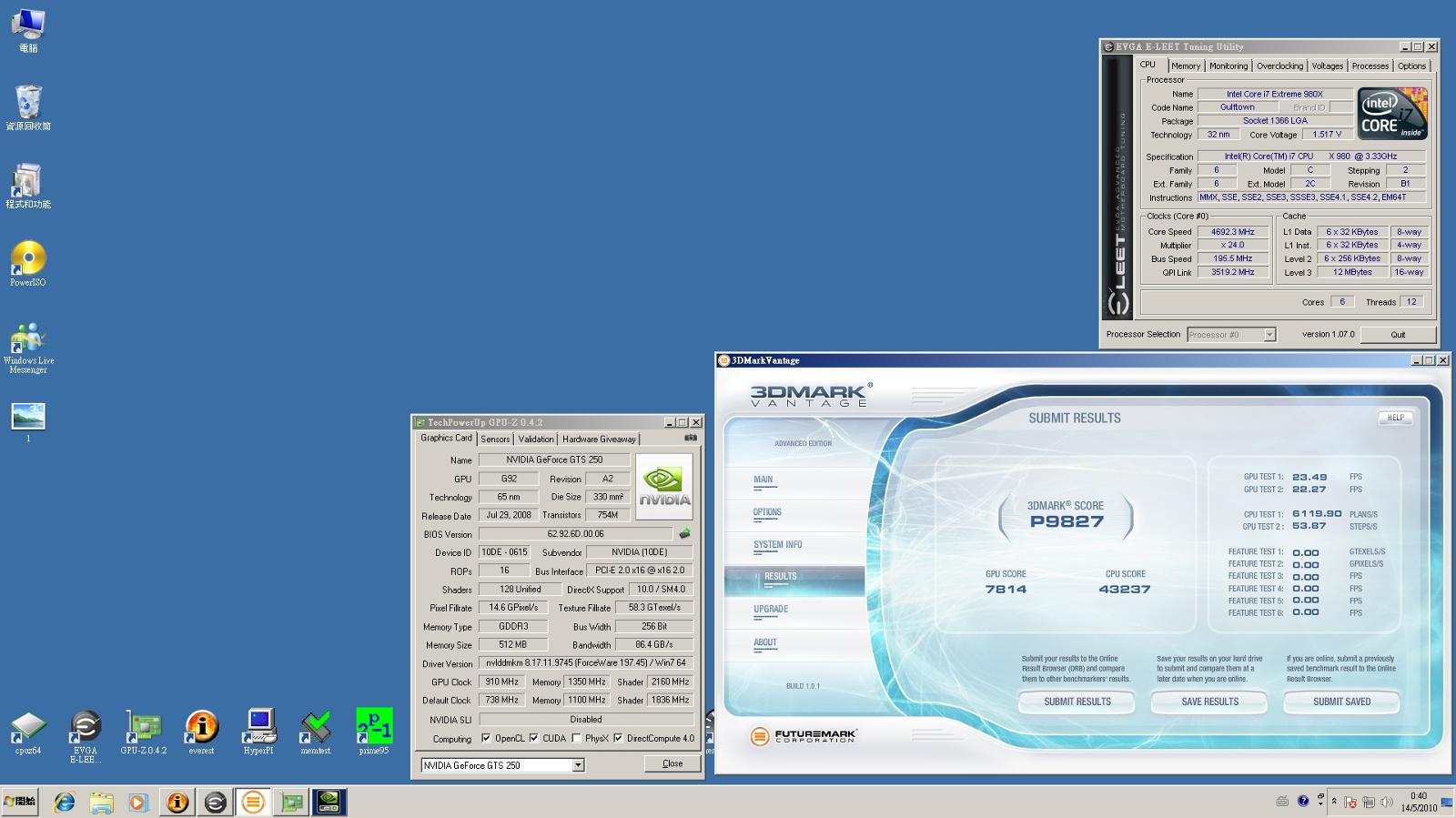Open the Options section in 3DMark Vantage
1456x818 pixels.
pyautogui.click(x=767, y=512)
